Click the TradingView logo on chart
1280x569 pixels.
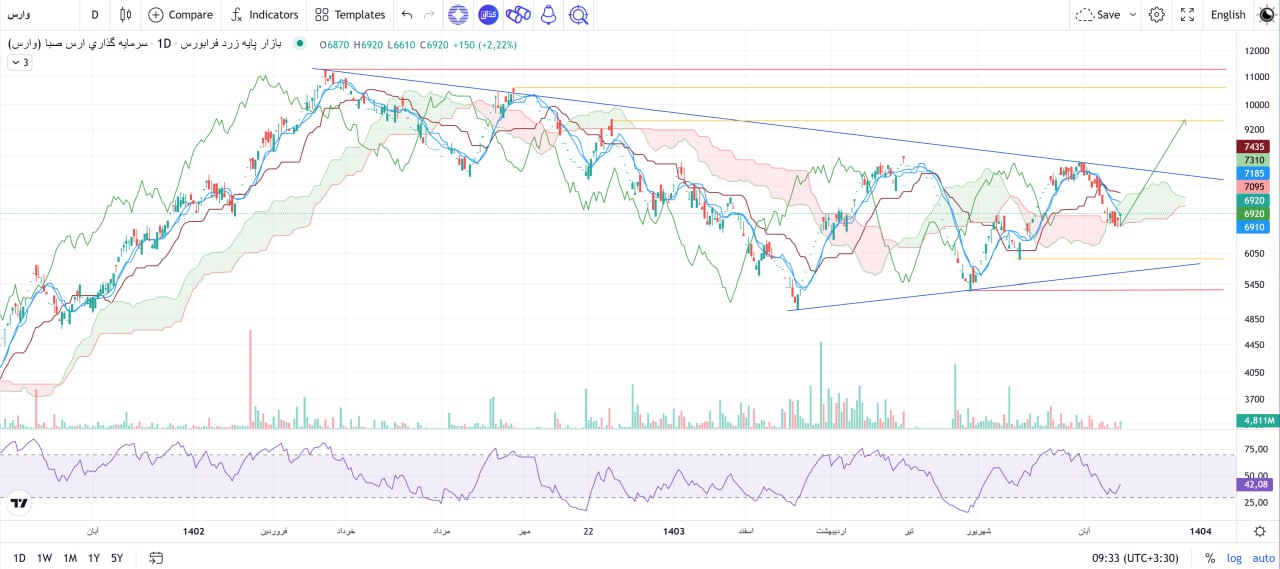point(18,503)
